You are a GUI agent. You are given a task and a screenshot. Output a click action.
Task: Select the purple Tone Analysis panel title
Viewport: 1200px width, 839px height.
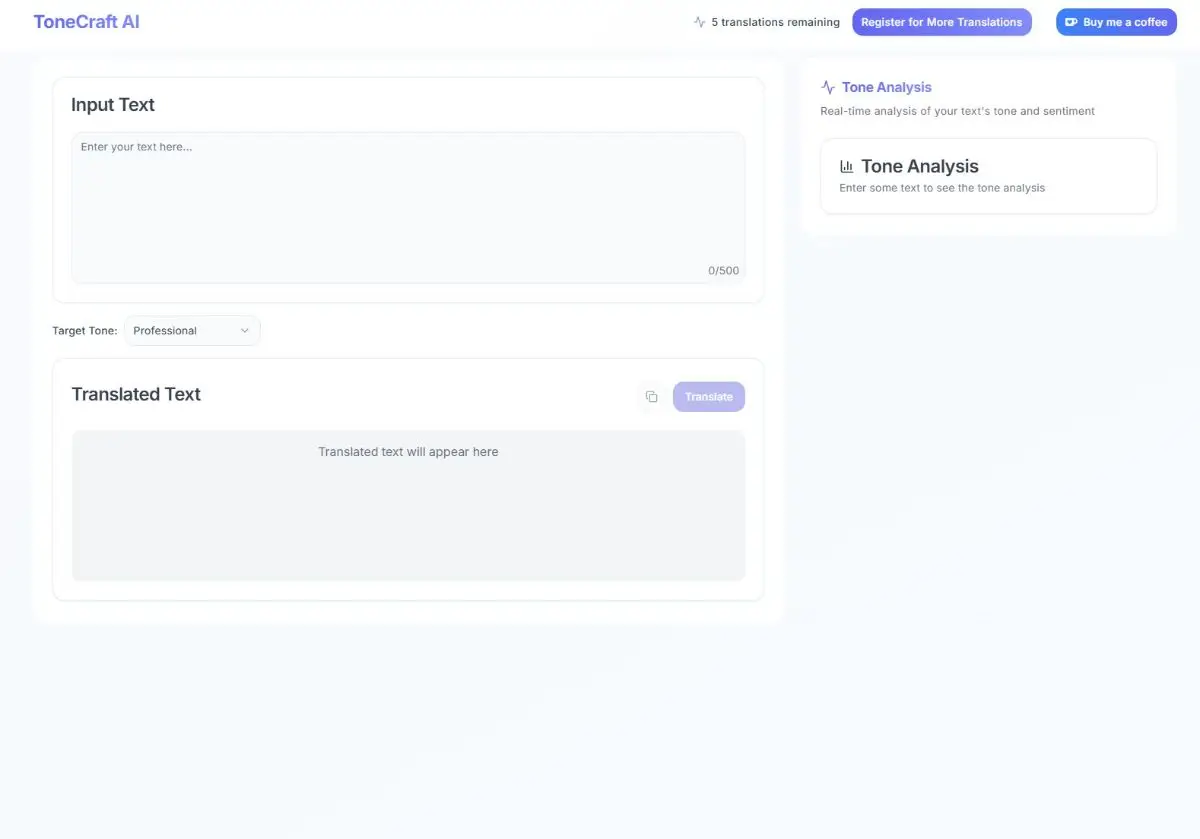click(x=886, y=88)
